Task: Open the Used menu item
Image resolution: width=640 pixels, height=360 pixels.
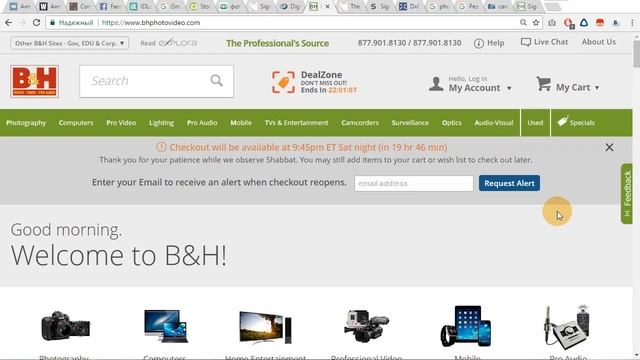Action: (x=535, y=123)
